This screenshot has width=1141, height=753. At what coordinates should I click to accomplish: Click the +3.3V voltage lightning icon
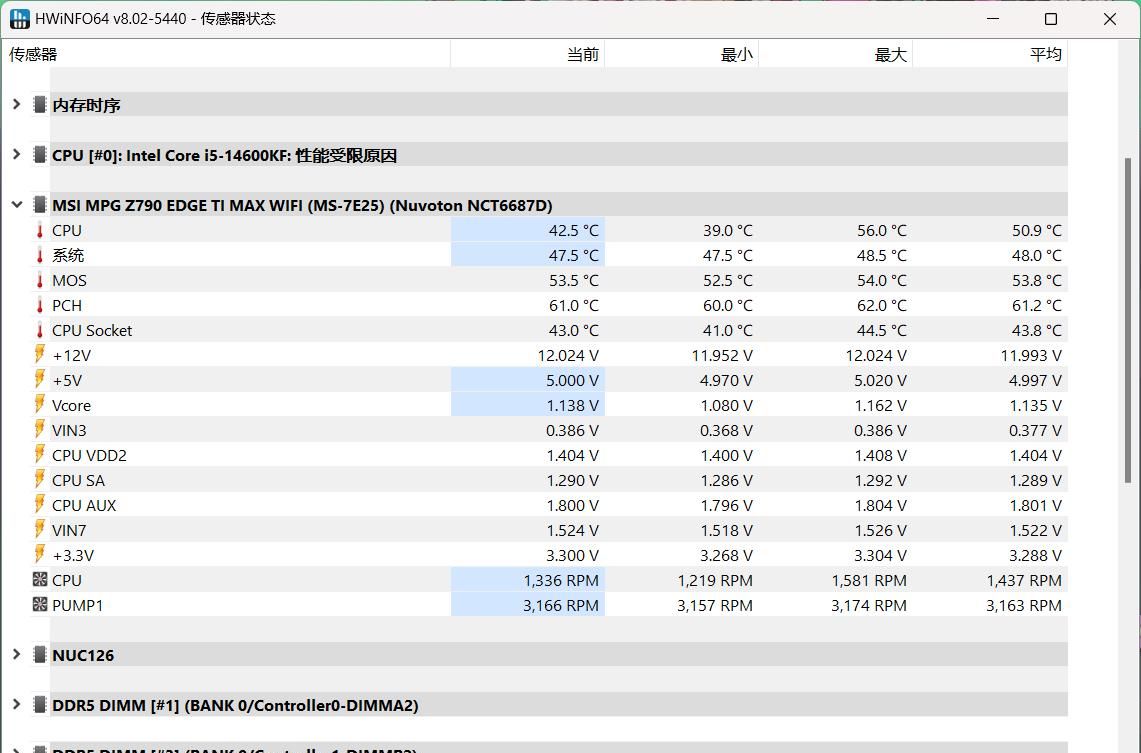click(x=39, y=555)
